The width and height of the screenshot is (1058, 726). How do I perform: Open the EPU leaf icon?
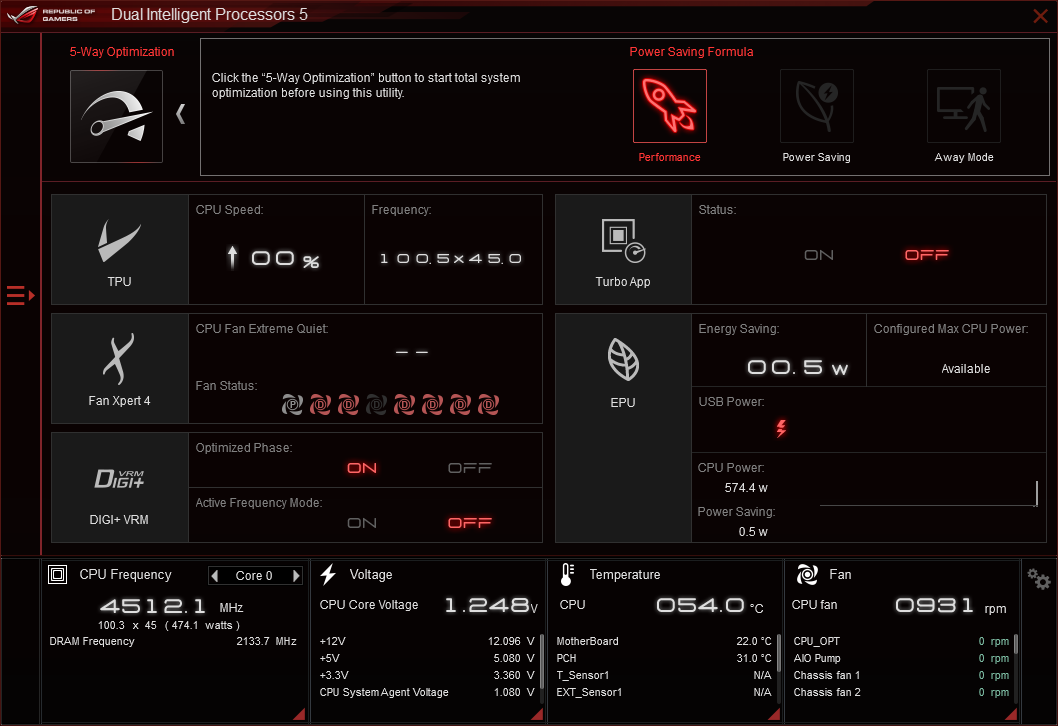pyautogui.click(x=623, y=359)
